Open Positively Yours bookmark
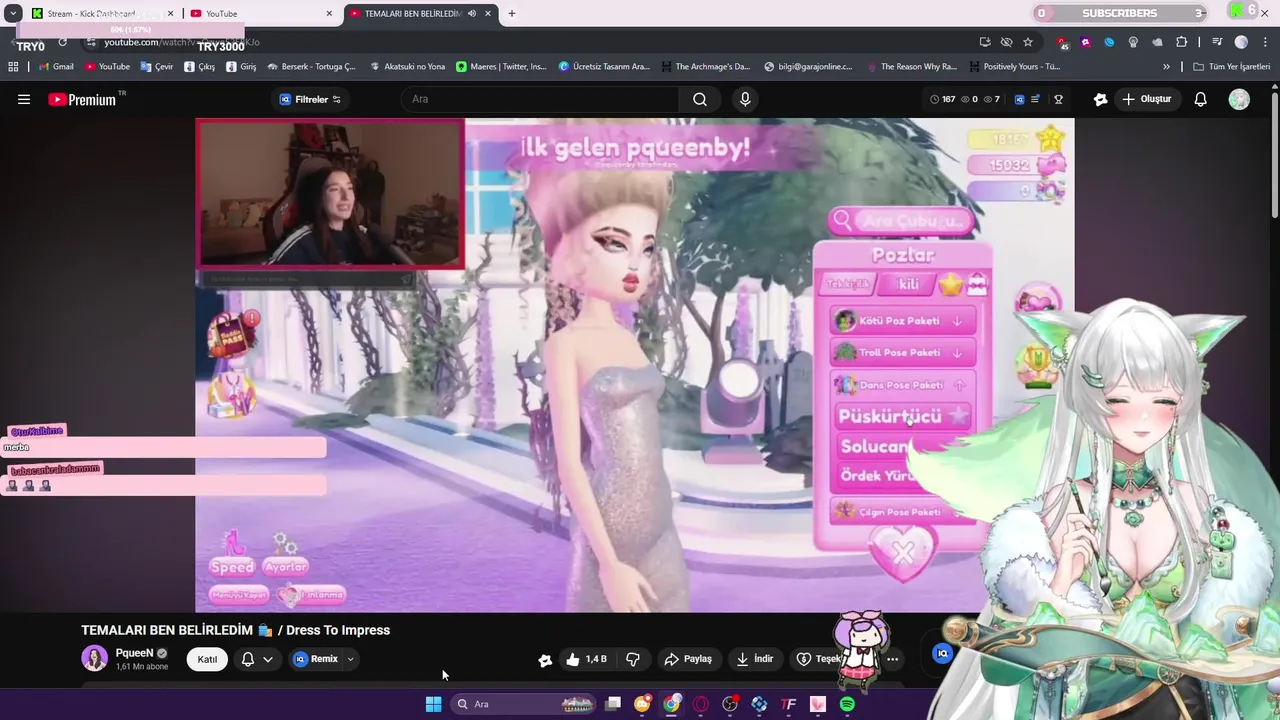 pos(1014,67)
